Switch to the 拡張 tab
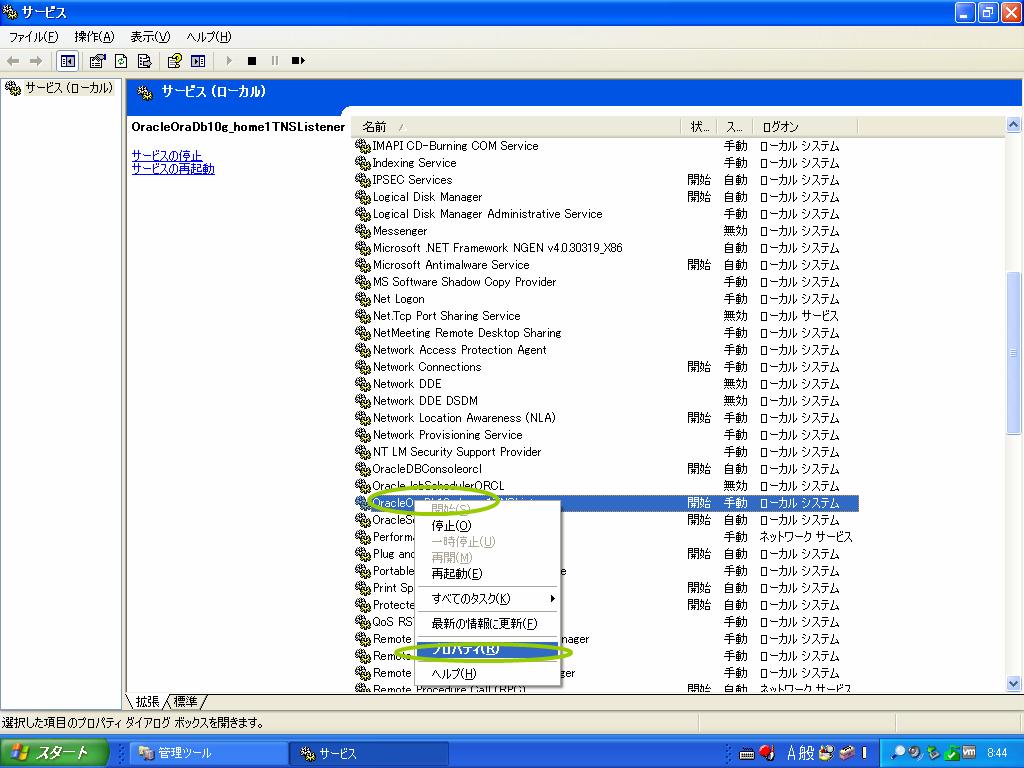This screenshot has width=1024, height=768. tap(147, 701)
